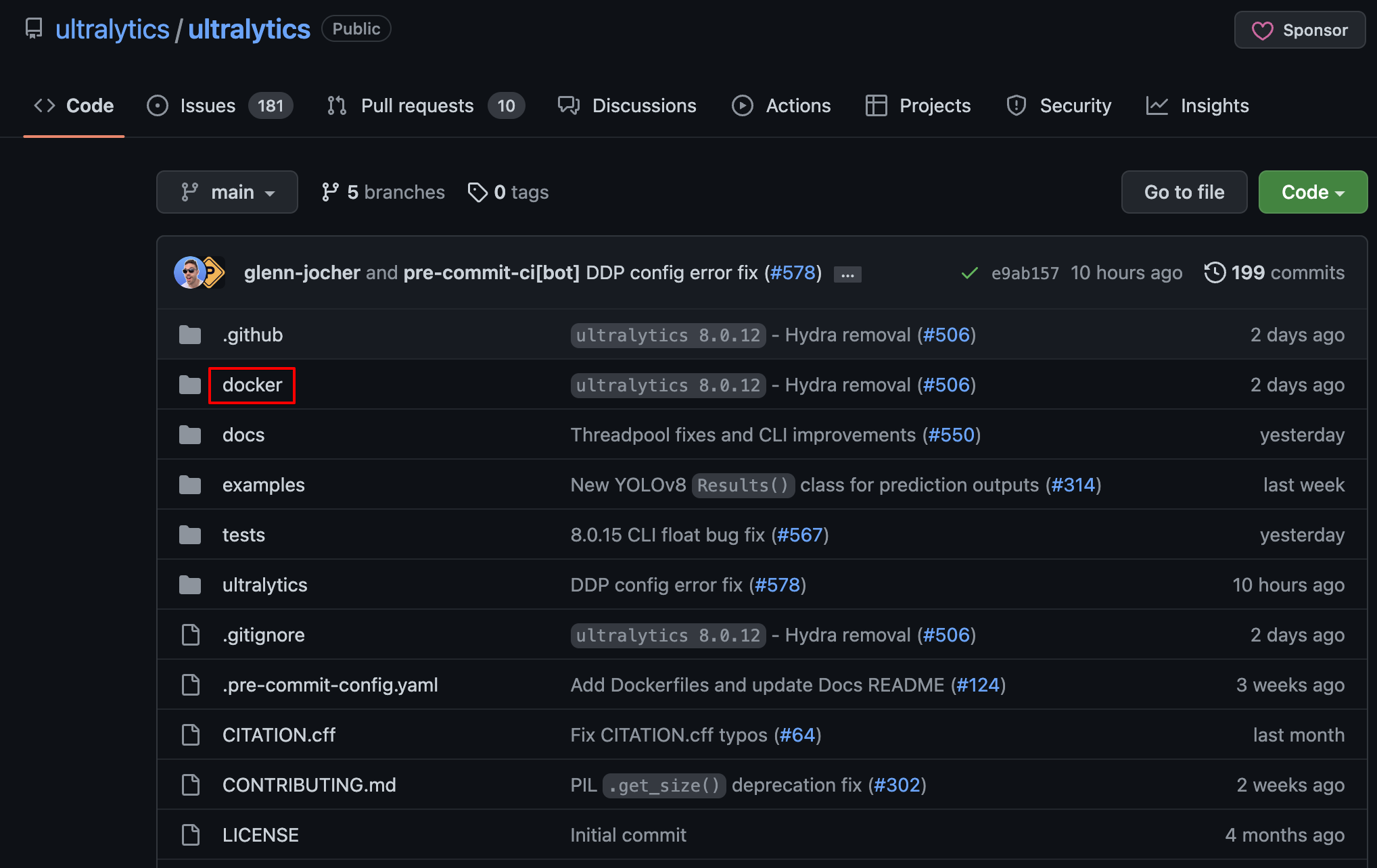Click the Discussions speech bubble icon

pyautogui.click(x=568, y=105)
